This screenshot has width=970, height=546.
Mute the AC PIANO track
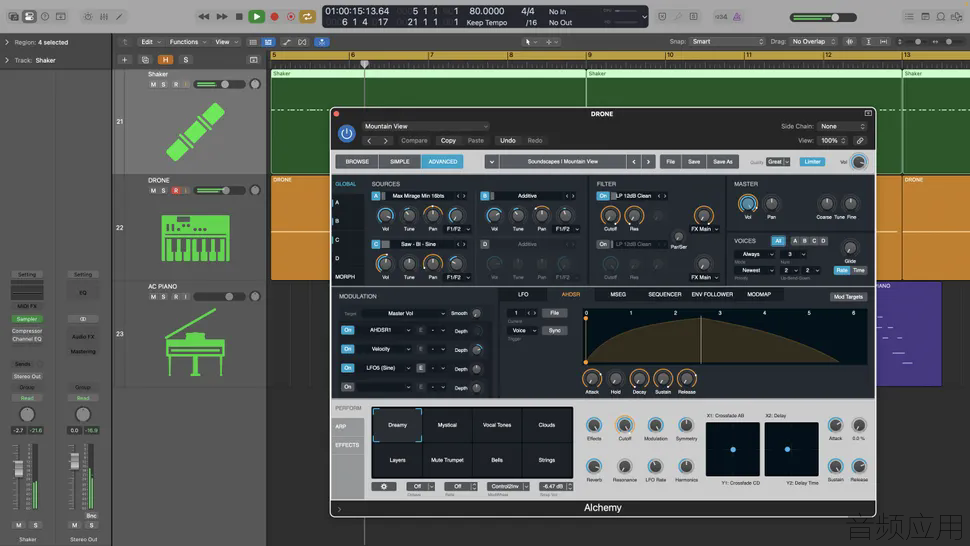153,297
